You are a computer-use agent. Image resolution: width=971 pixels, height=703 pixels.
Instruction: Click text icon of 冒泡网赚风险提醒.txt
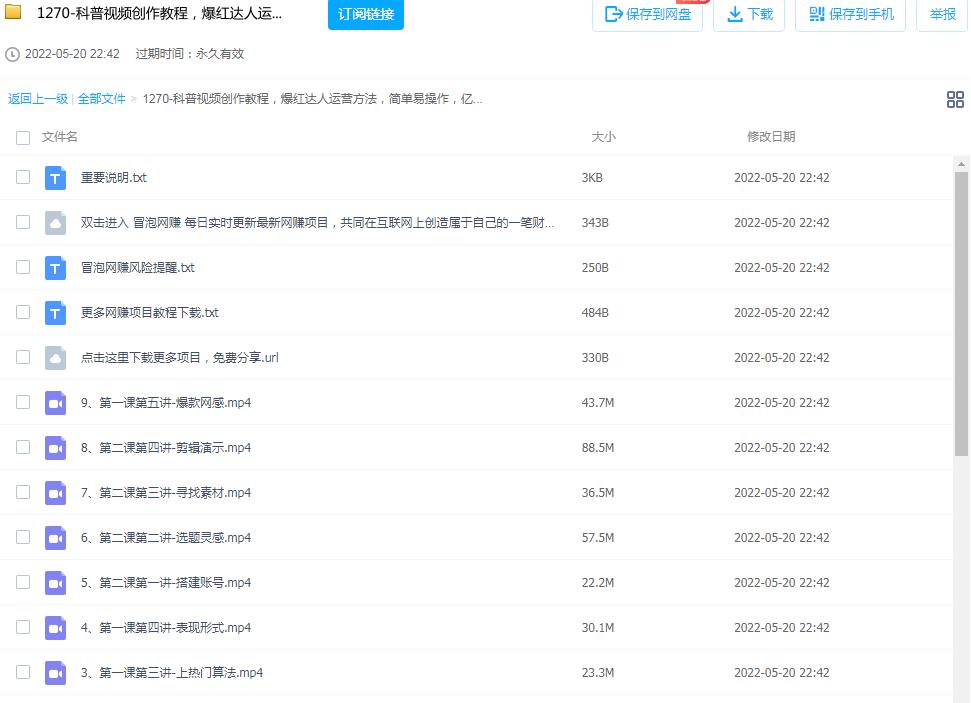(55, 268)
